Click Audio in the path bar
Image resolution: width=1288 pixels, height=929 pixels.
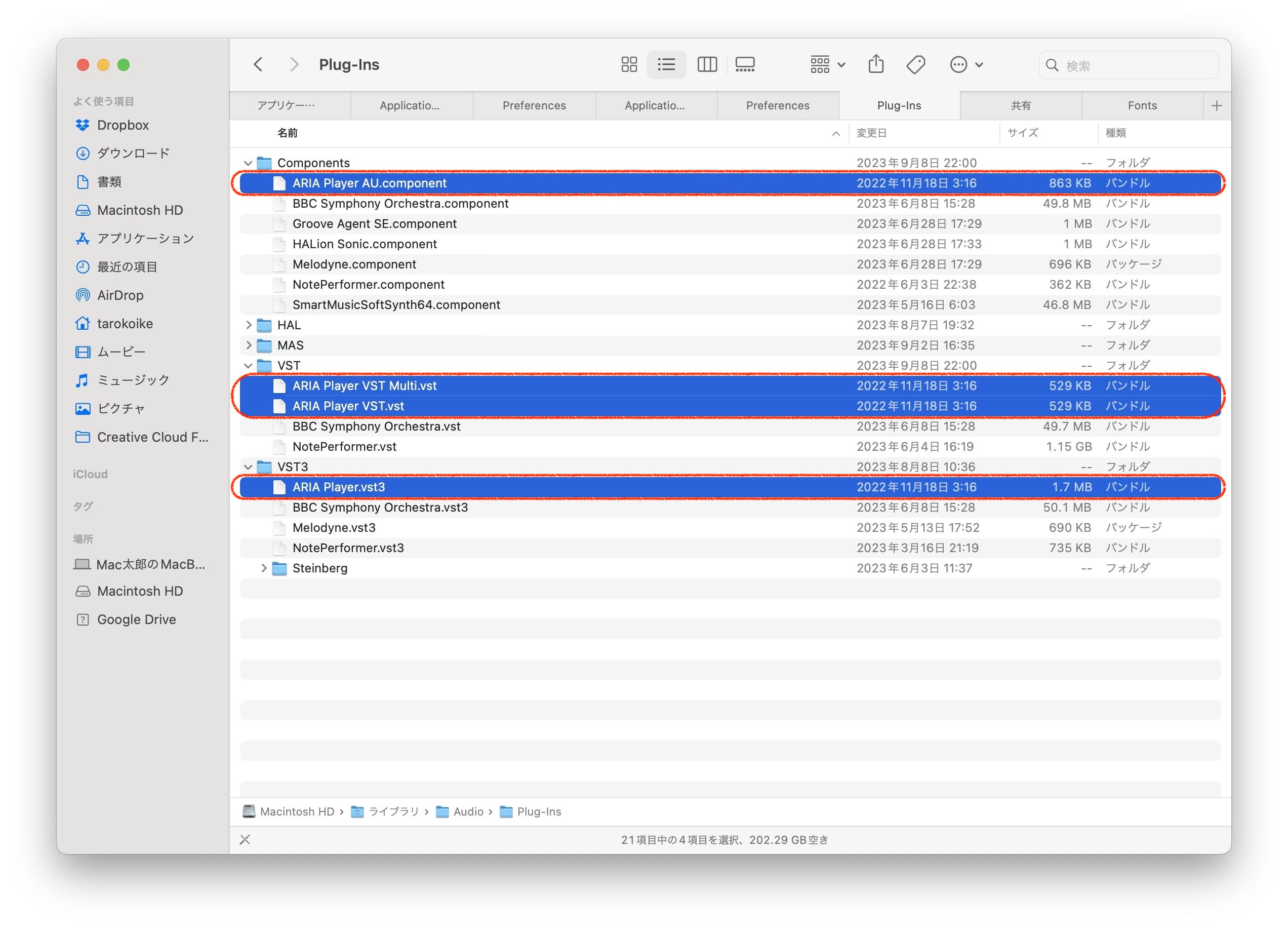(x=459, y=812)
